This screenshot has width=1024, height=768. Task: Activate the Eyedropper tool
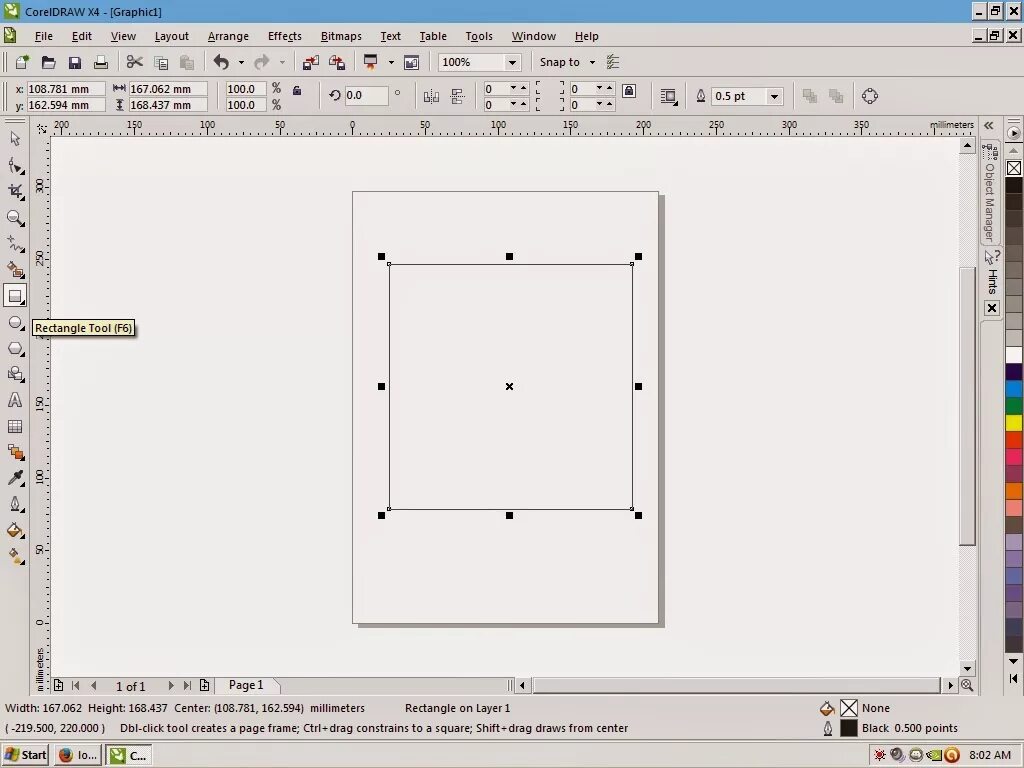tap(15, 478)
